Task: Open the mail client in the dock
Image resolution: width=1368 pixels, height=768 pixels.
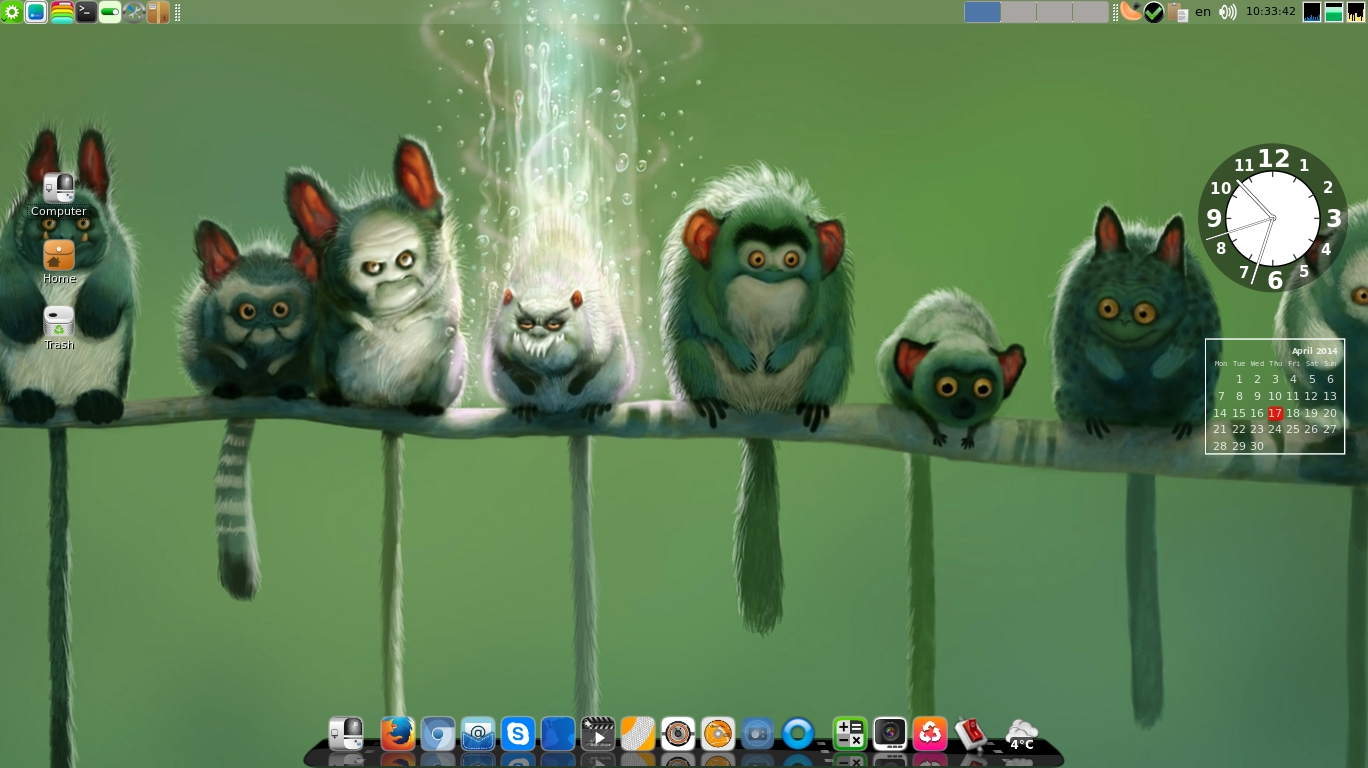Action: point(478,734)
